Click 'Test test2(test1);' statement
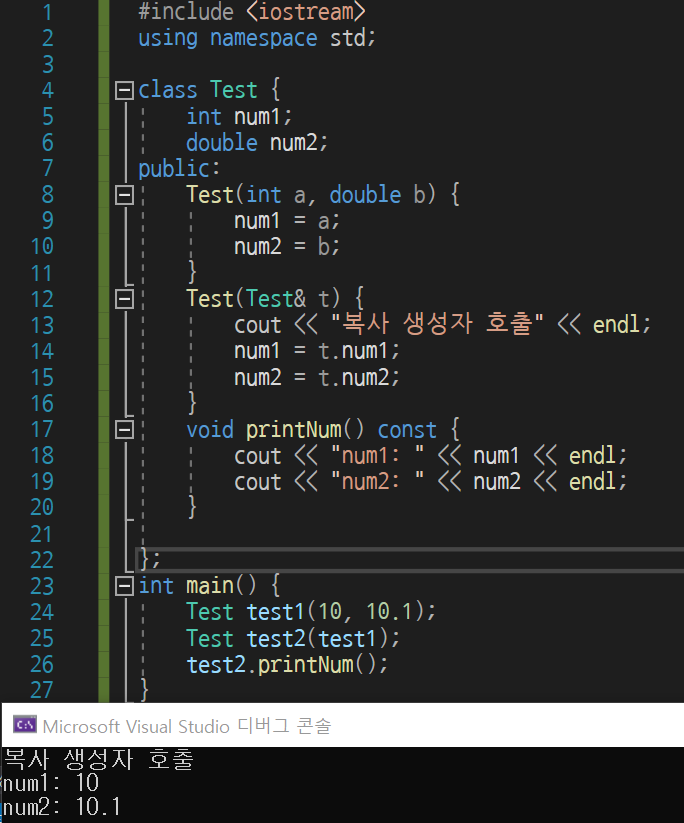Viewport: 684px width, 823px height. [x=293, y=639]
